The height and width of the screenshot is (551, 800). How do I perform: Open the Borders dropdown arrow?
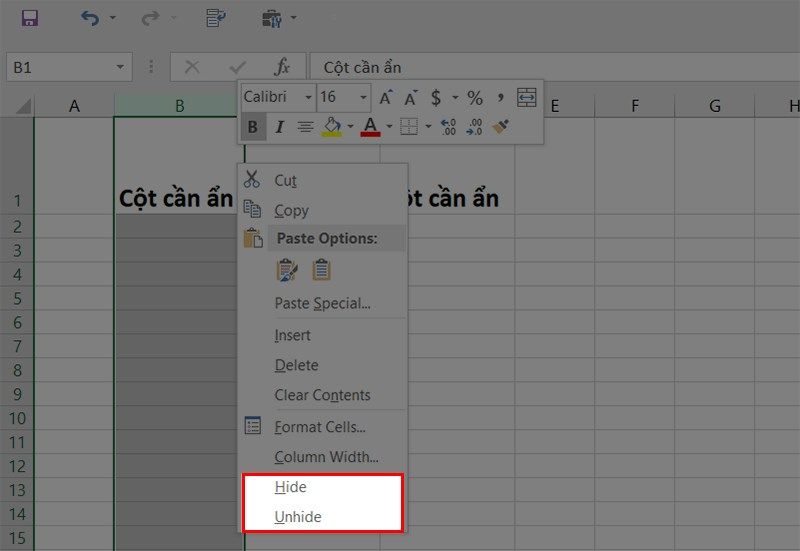429,126
